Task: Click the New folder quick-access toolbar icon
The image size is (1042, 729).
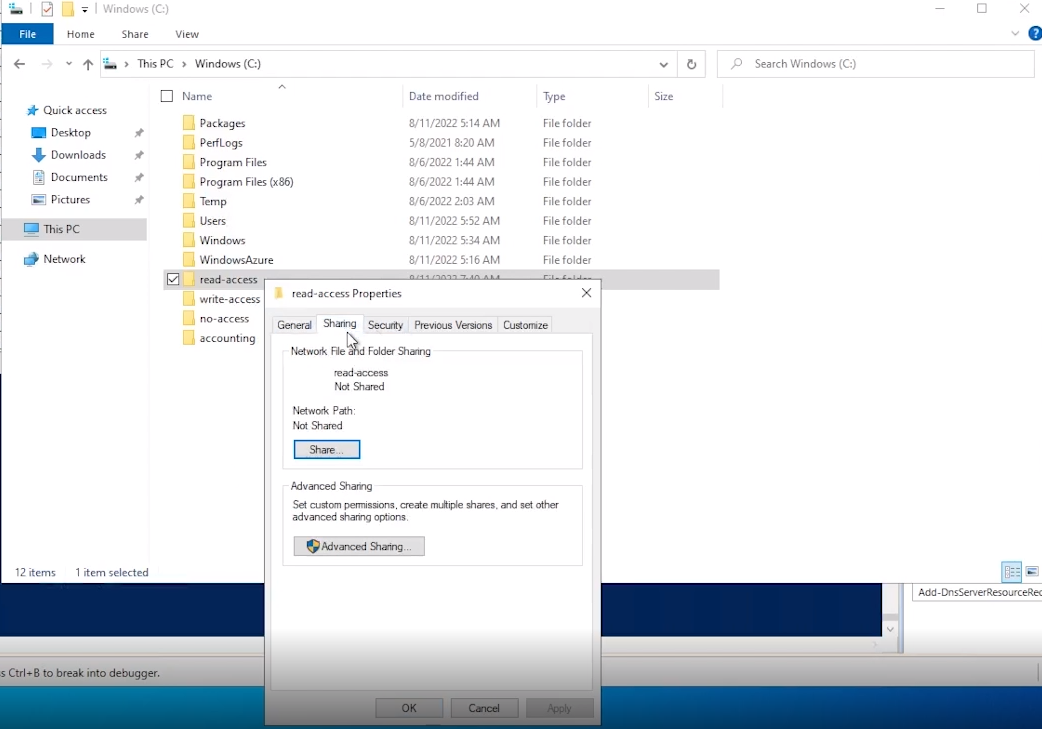Action: [68, 9]
